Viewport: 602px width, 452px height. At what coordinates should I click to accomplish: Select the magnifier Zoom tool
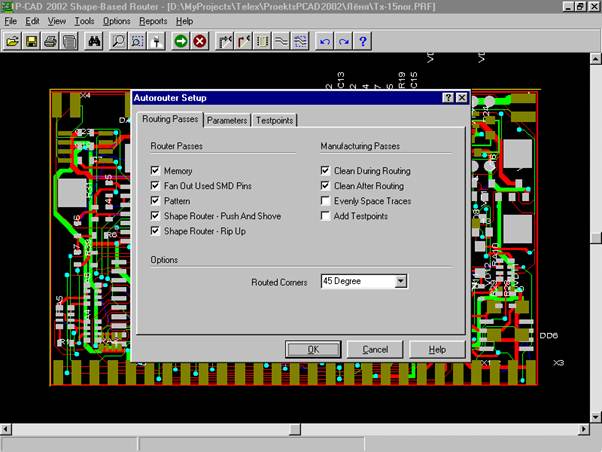coord(118,41)
